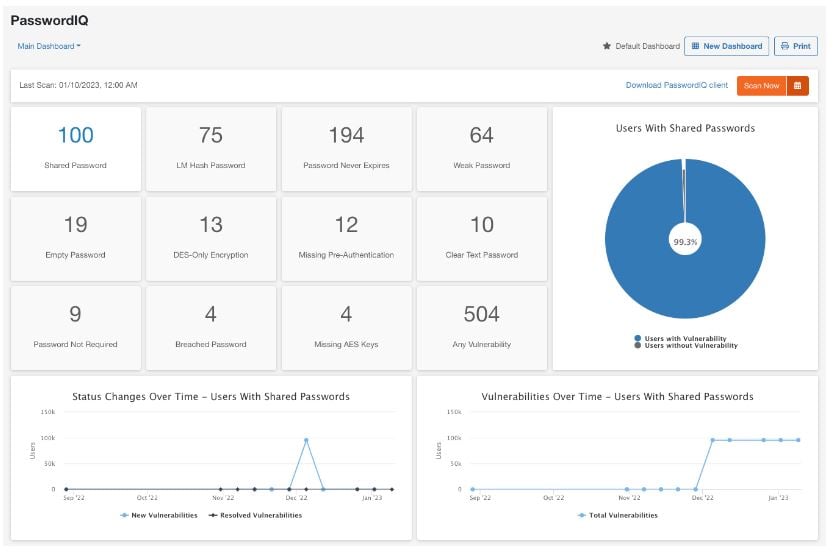Create a New Dashboard
The image size is (835, 553).
727,46
